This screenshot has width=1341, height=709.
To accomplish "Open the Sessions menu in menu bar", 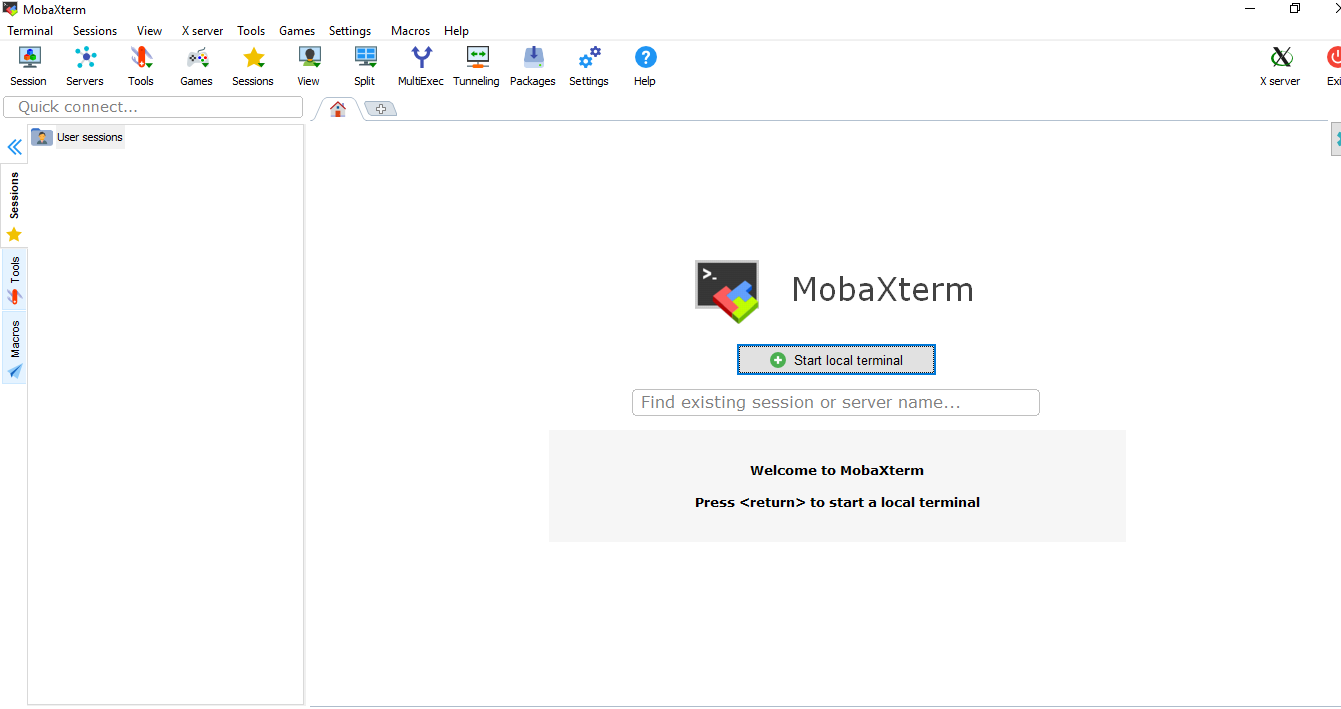I will pyautogui.click(x=95, y=31).
